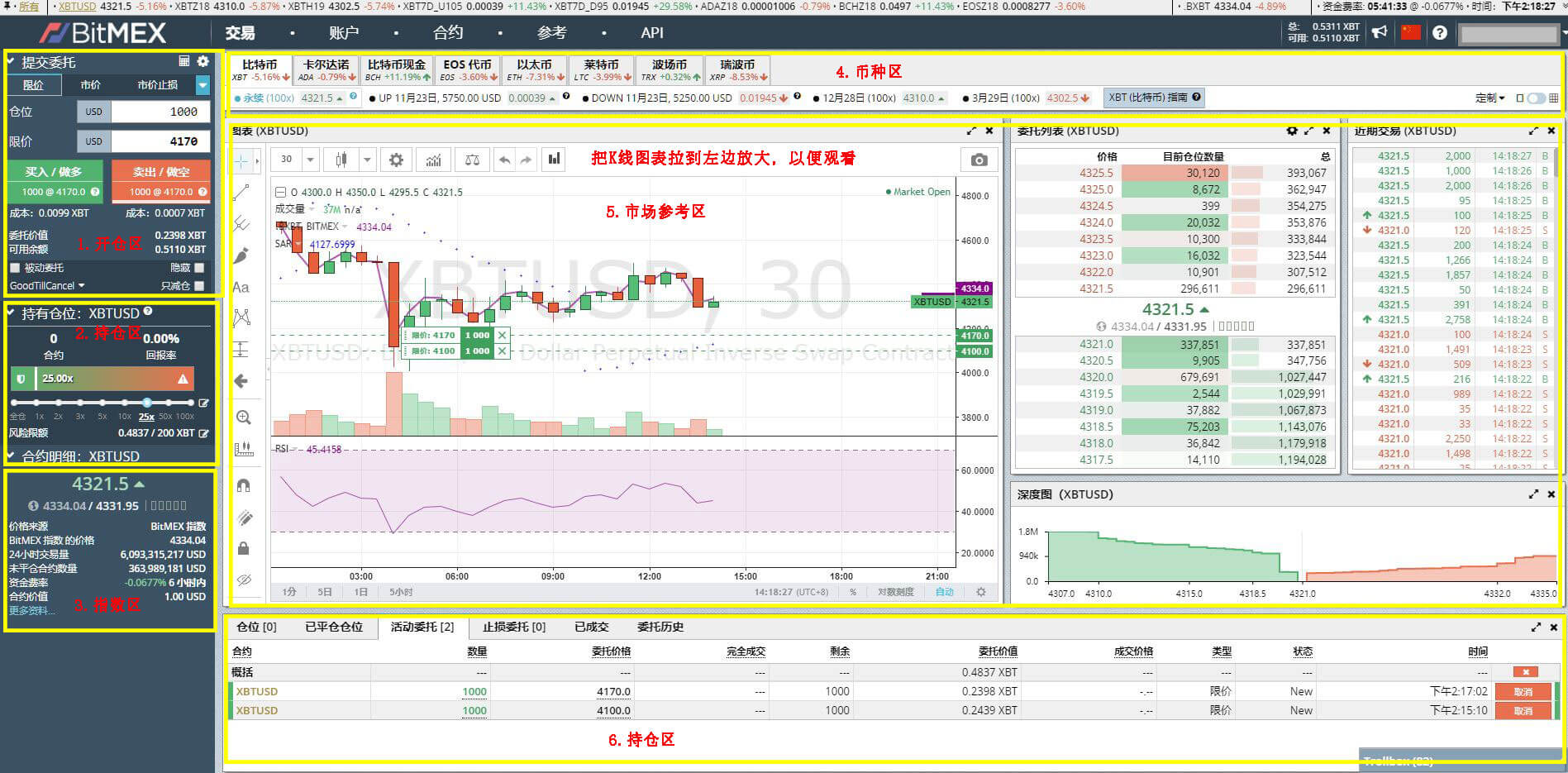Click the 卖出 / 做空 button

point(160,181)
